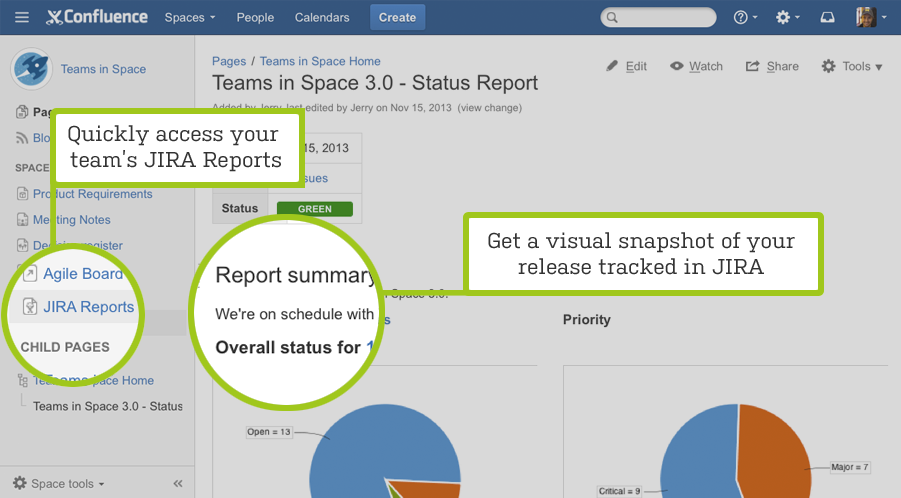Click the orange slice of Priority pie
901x498 pixels.
click(773, 454)
